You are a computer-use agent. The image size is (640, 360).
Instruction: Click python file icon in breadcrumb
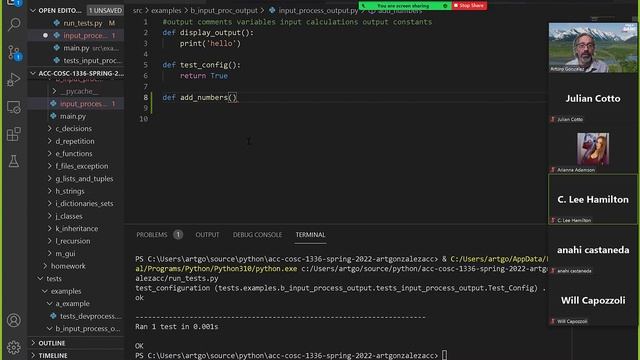tap(272, 10)
